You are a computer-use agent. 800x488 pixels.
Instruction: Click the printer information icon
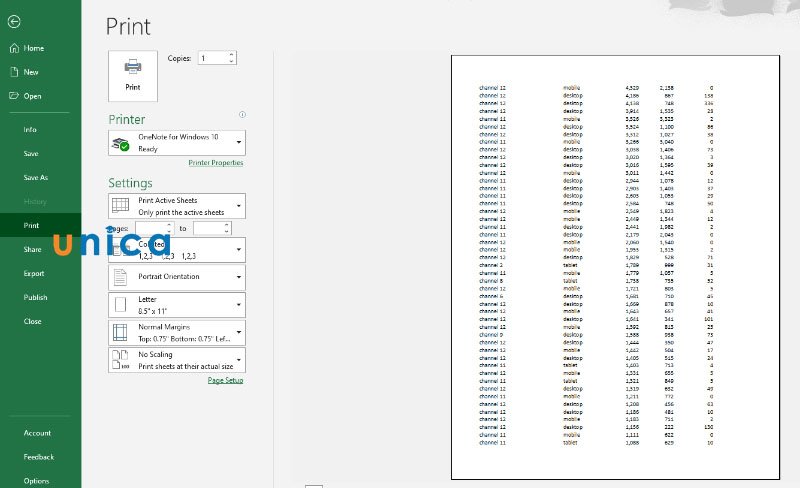click(242, 114)
